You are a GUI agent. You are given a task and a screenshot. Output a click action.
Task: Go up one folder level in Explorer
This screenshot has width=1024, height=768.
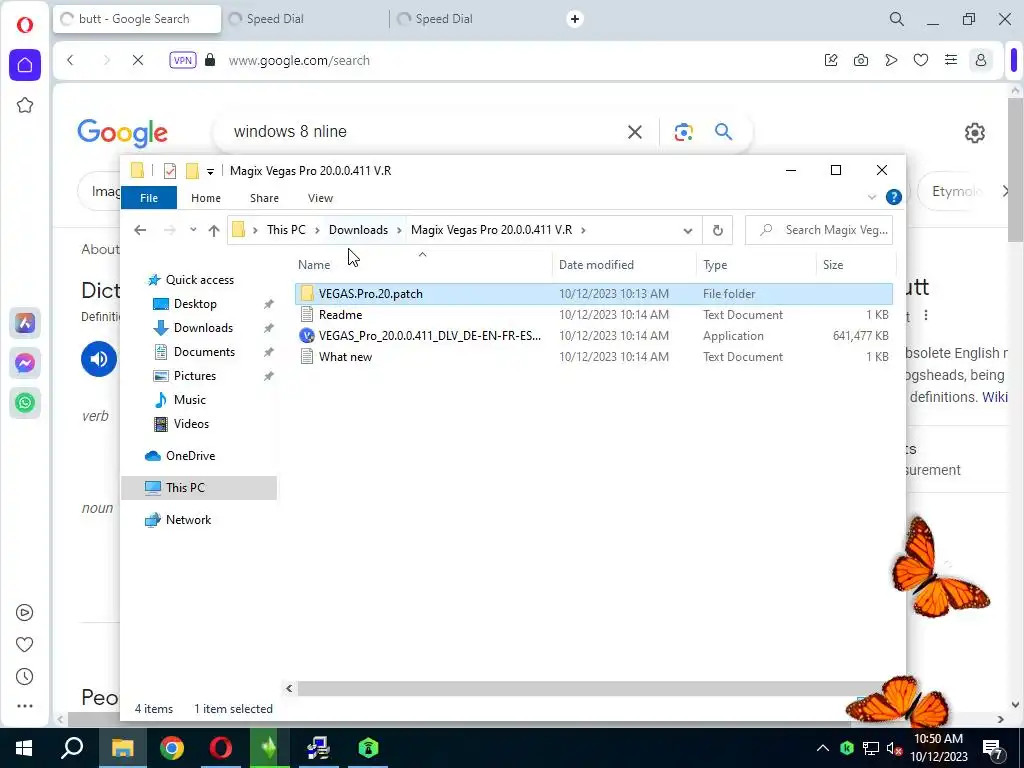[214, 230]
